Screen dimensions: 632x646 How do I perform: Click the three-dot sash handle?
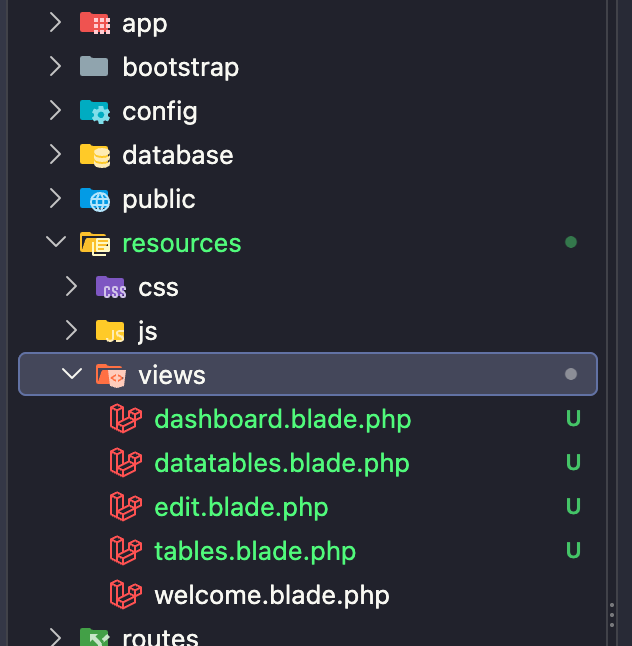(612, 615)
